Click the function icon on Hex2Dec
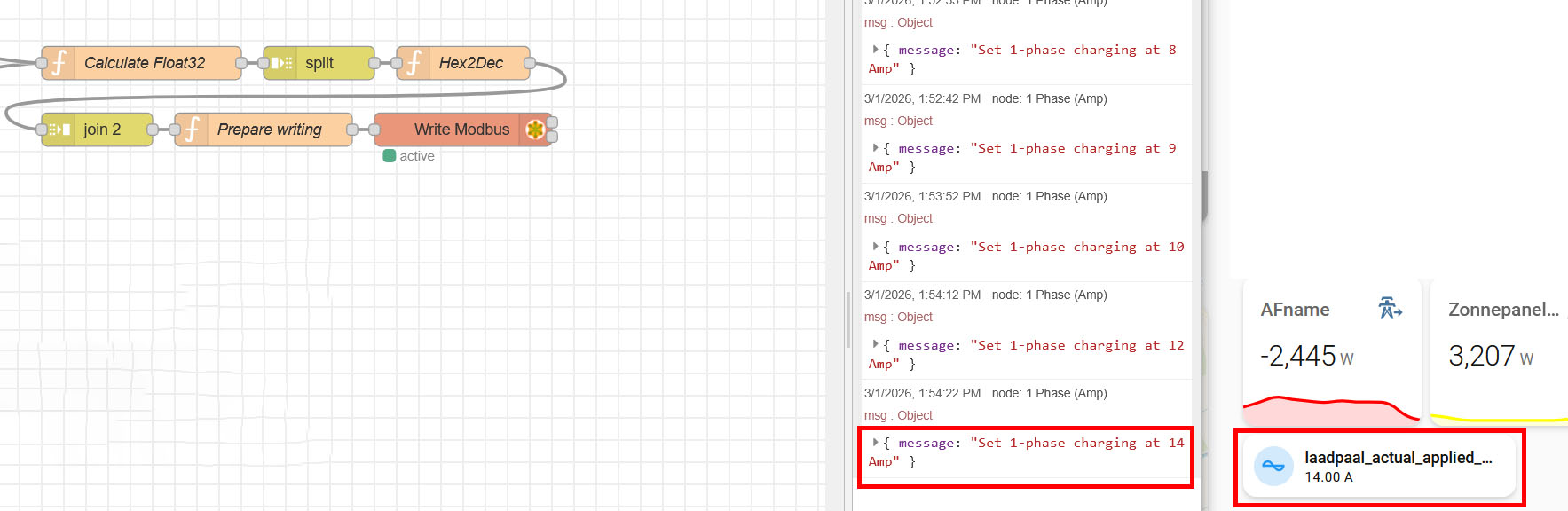 pos(414,63)
